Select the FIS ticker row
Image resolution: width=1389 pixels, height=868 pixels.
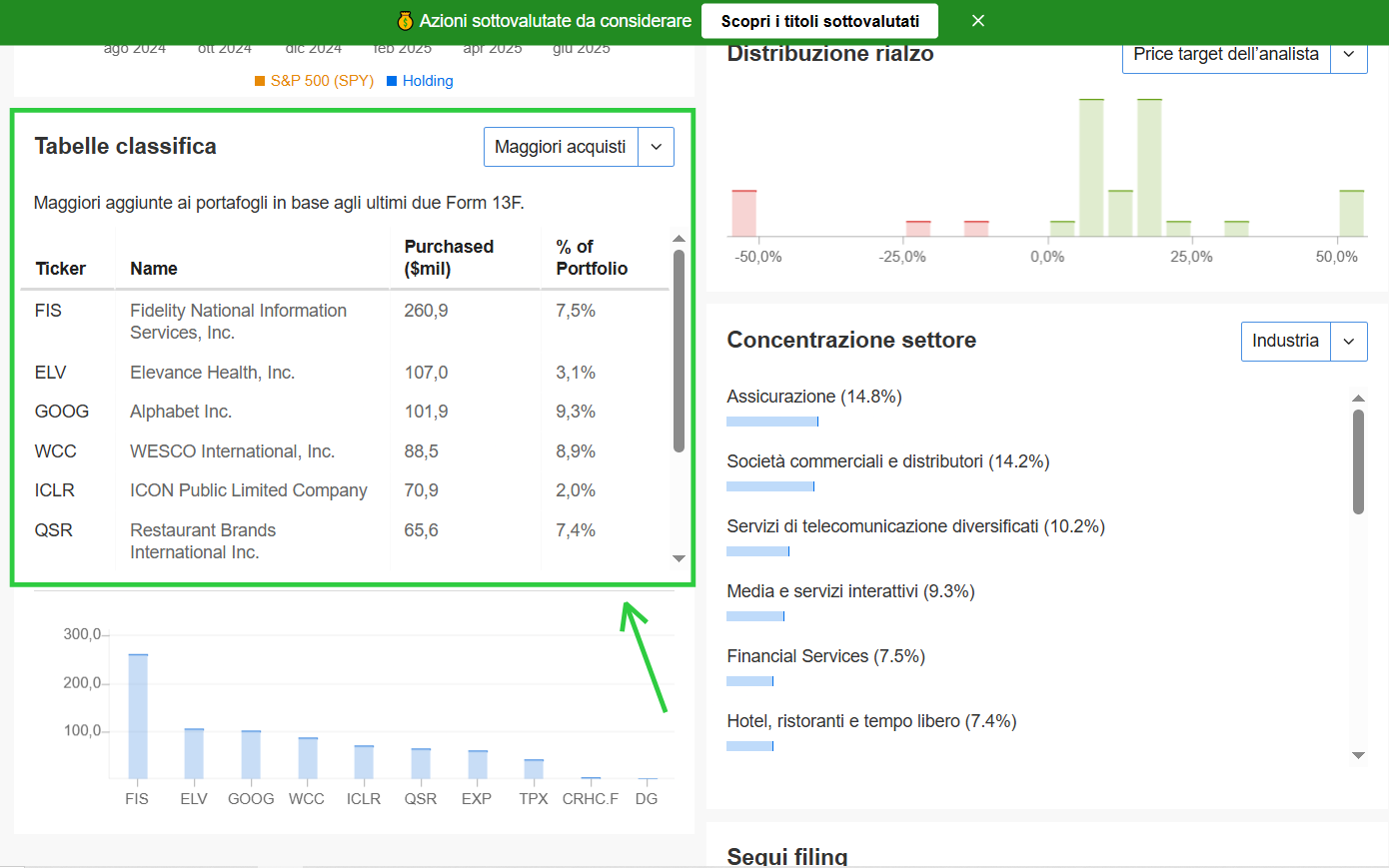pyautogui.click(x=345, y=322)
